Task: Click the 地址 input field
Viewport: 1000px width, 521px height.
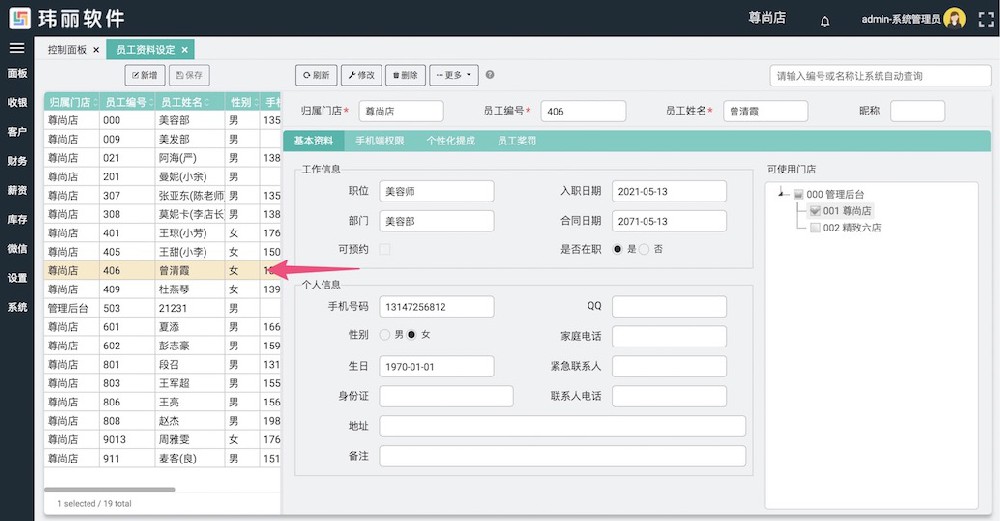Action: pos(562,426)
